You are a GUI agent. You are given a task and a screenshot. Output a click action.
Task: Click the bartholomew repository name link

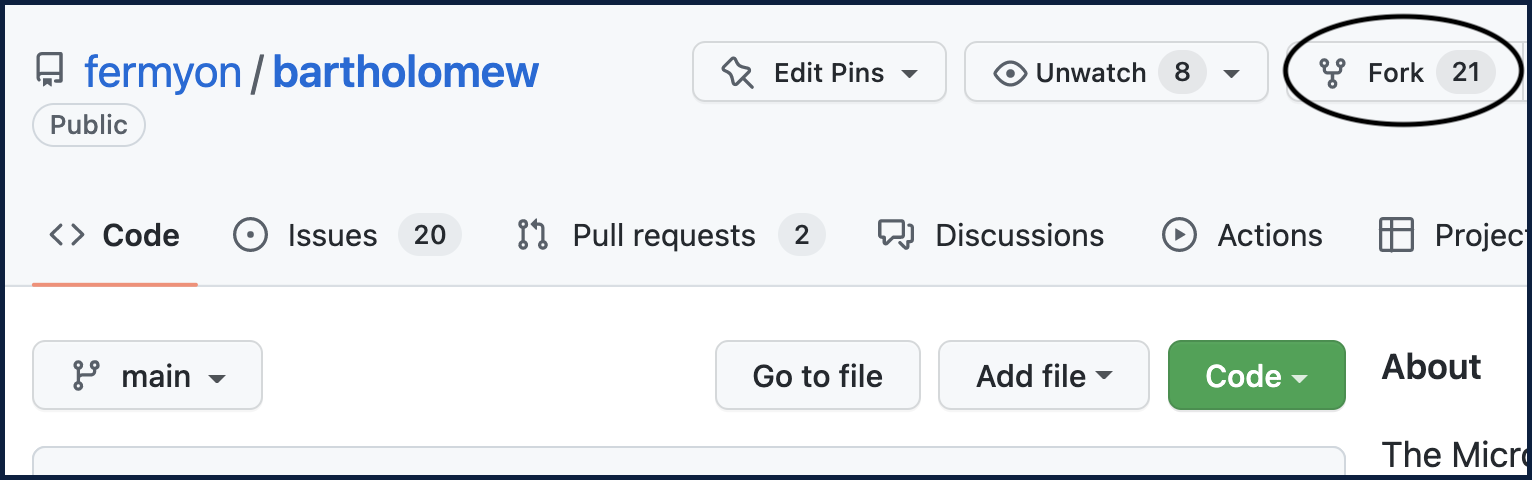[x=405, y=72]
